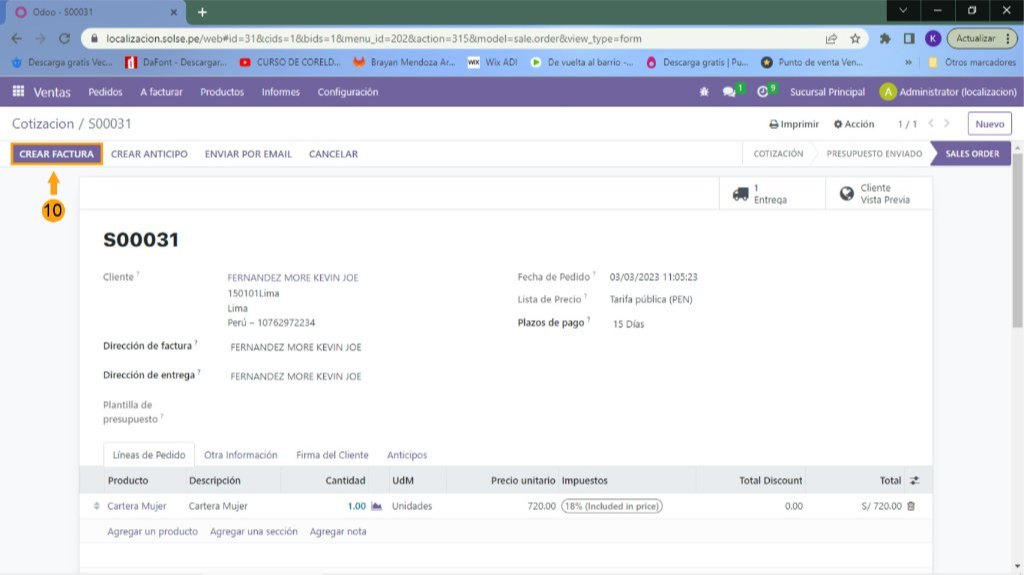
Task: Click the row drag handle for Cartera Mujer
Action: click(x=97, y=506)
